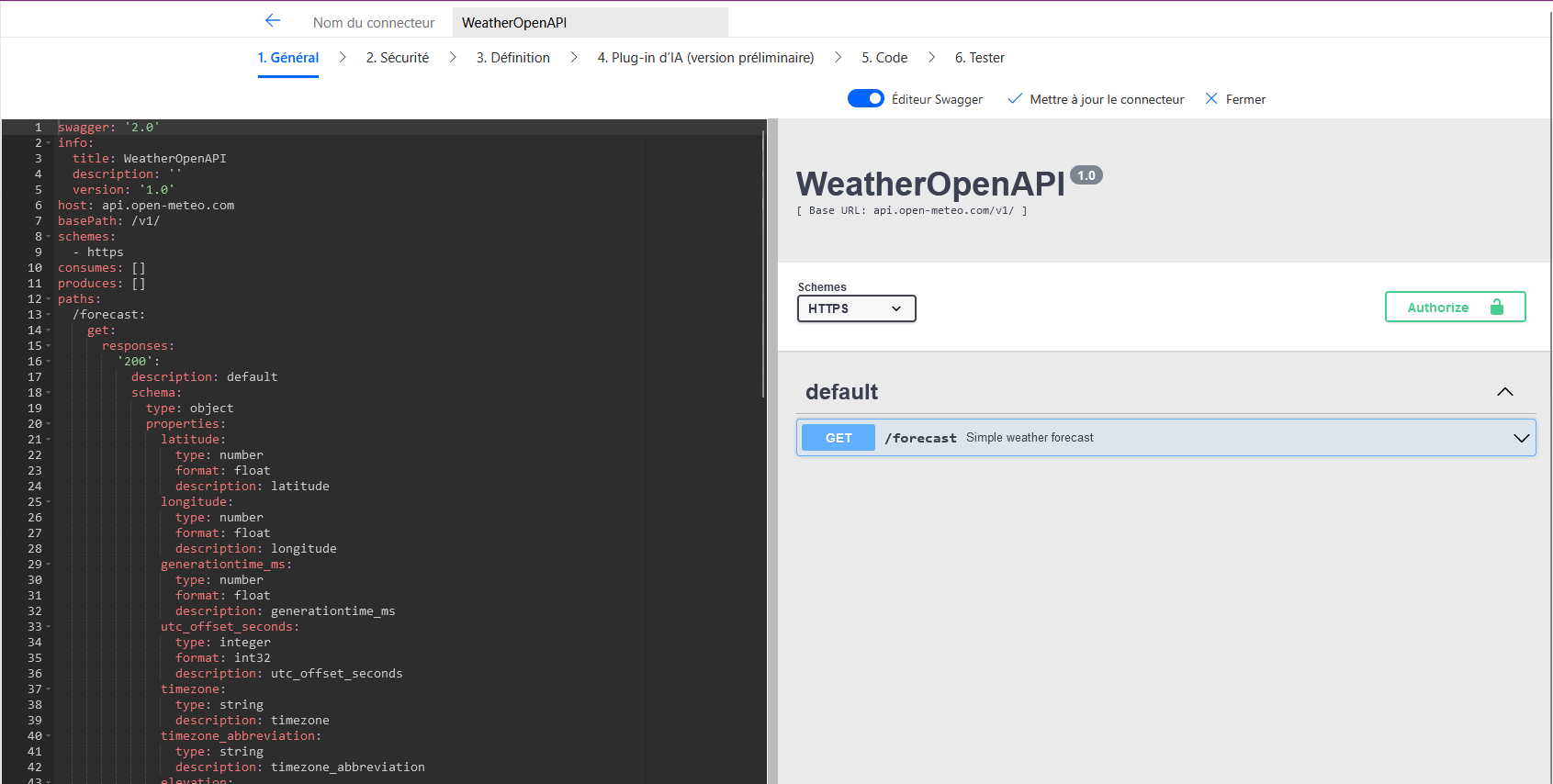
Task: Click the Simple weather forecast summary
Action: [x=1030, y=438]
